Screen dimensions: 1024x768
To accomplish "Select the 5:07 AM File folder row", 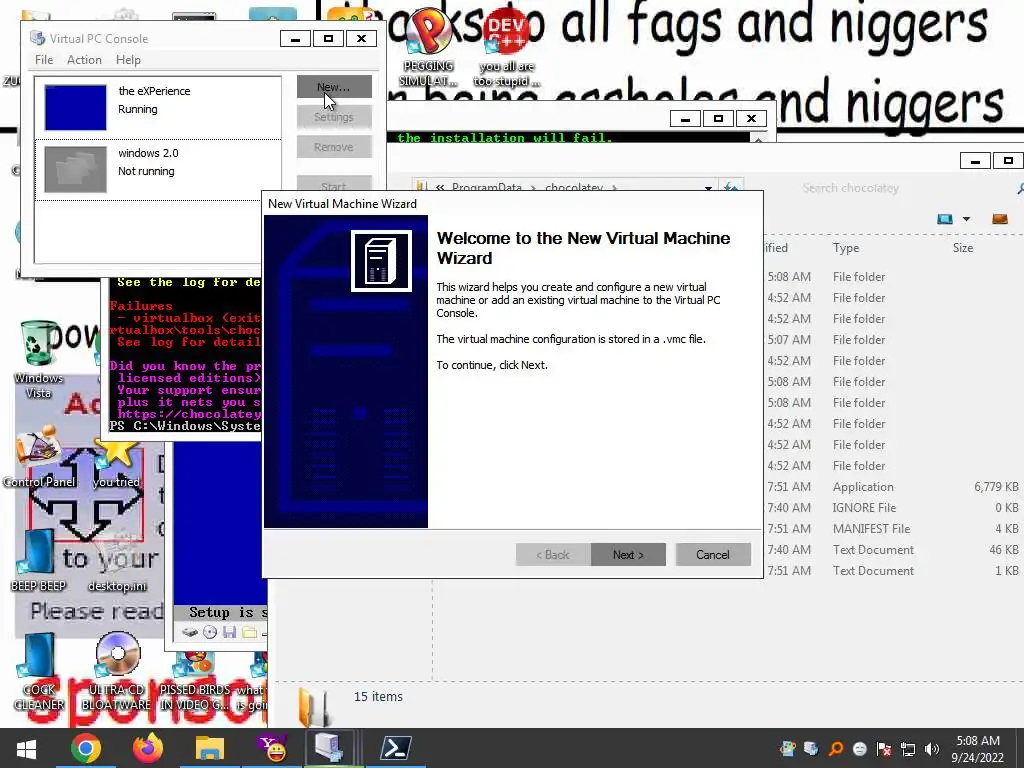I will (x=895, y=340).
